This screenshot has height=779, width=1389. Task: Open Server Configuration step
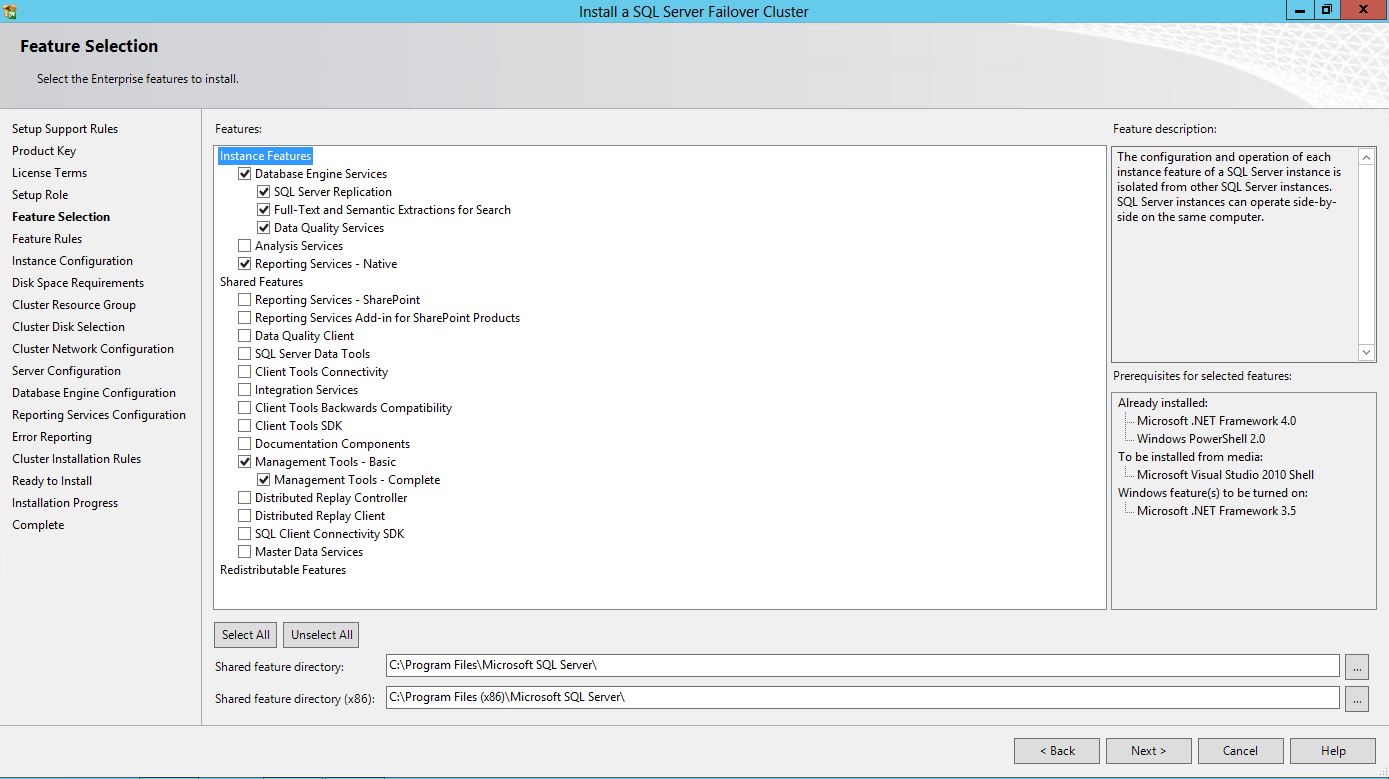coord(66,371)
